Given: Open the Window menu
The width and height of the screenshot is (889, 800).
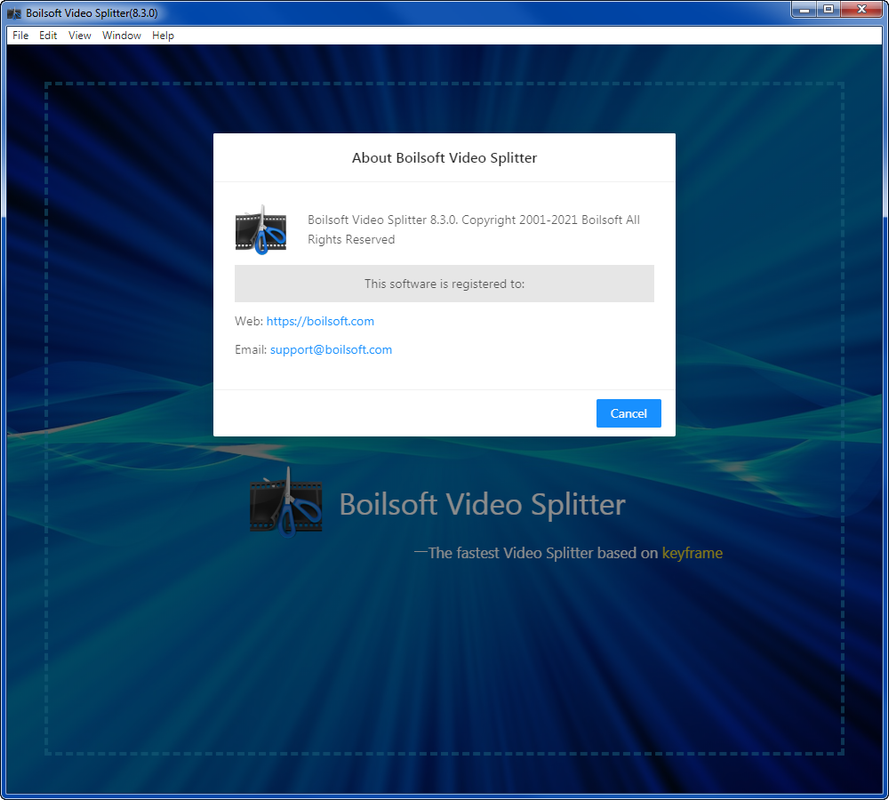Looking at the screenshot, I should click(x=121, y=35).
